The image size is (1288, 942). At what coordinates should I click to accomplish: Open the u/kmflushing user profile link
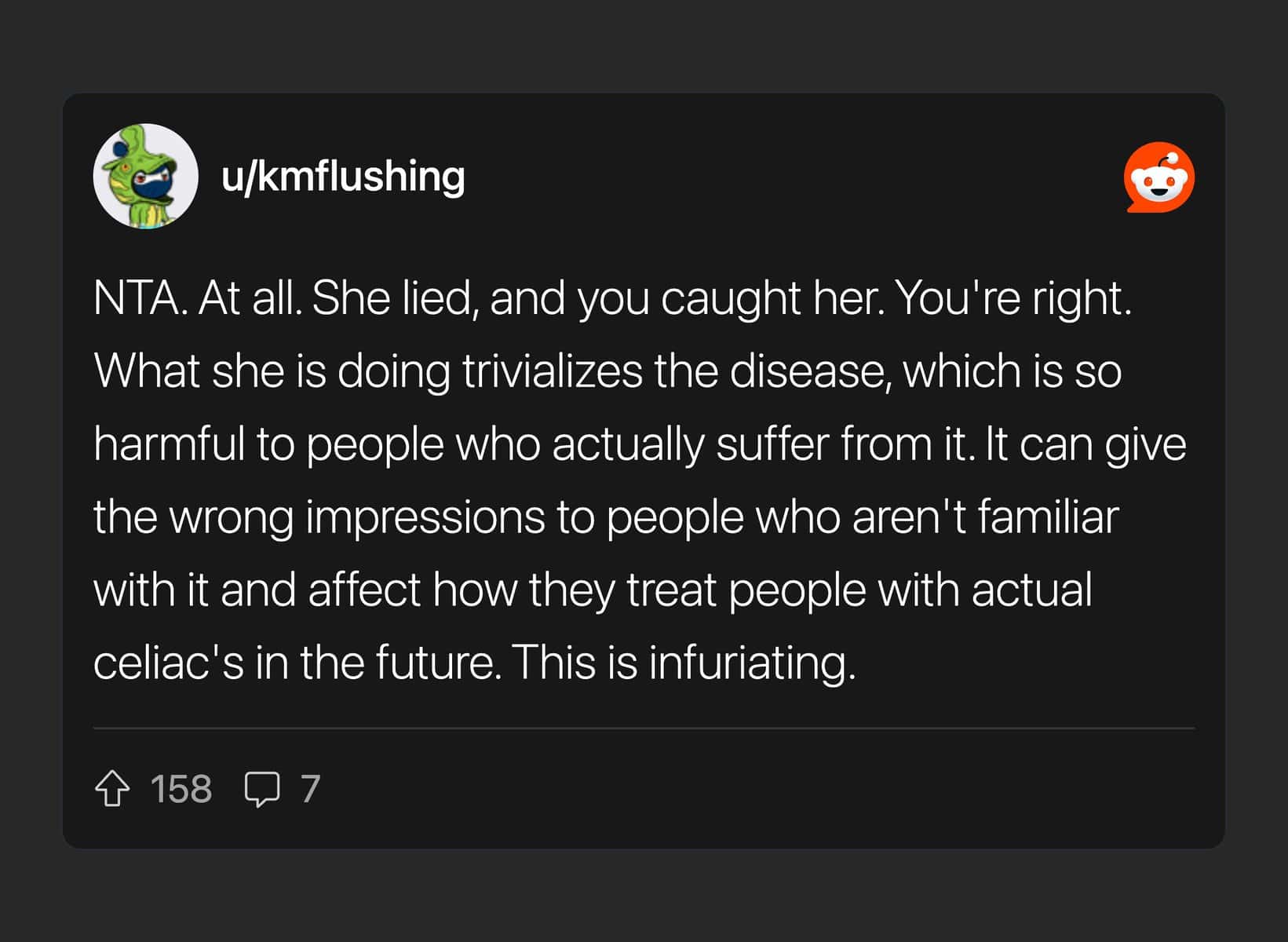343,176
